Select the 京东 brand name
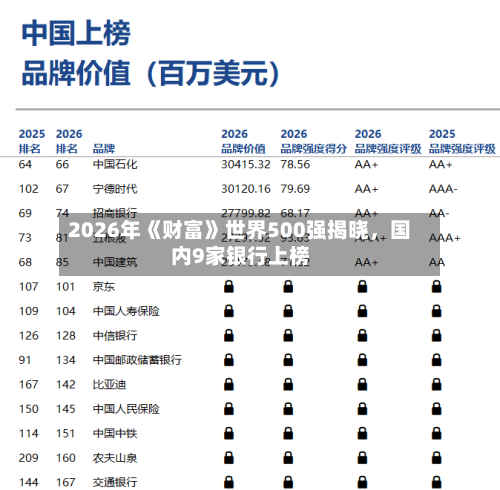Screen dimensions: 500x490 click(x=104, y=287)
